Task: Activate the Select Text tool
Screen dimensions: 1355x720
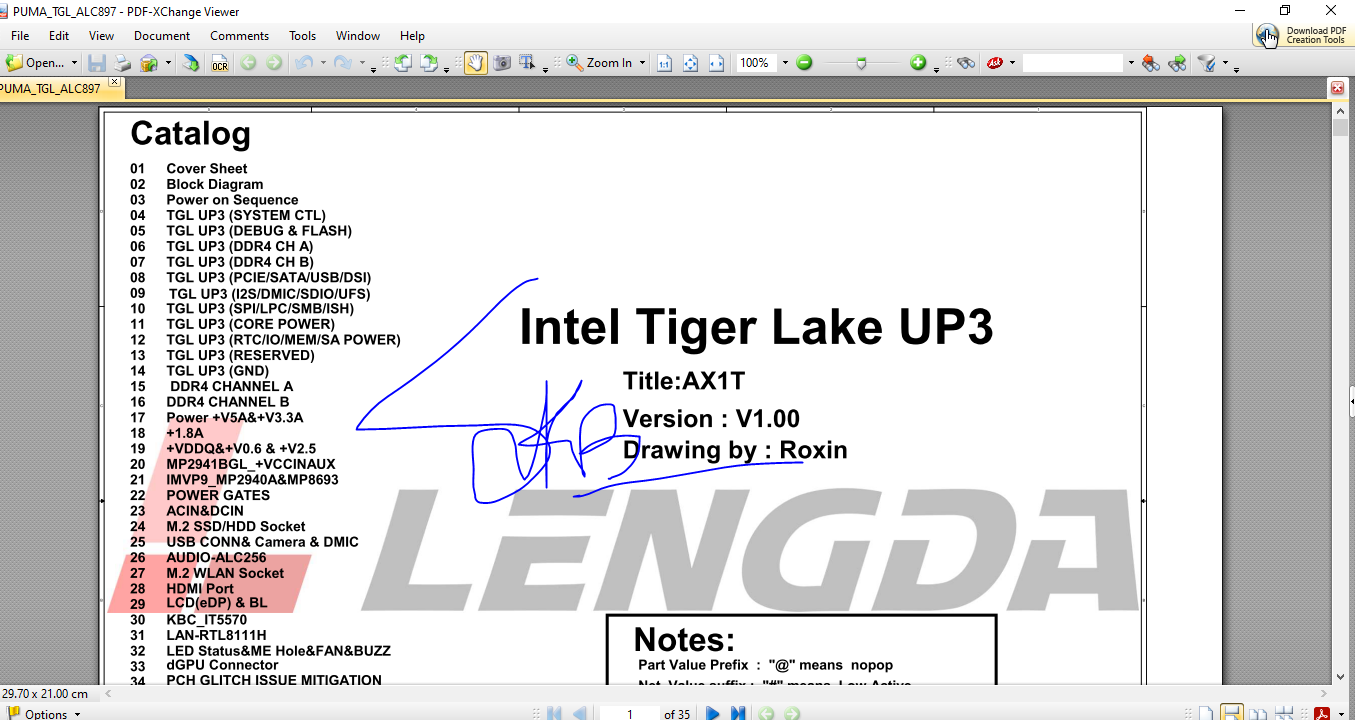Action: [x=528, y=63]
